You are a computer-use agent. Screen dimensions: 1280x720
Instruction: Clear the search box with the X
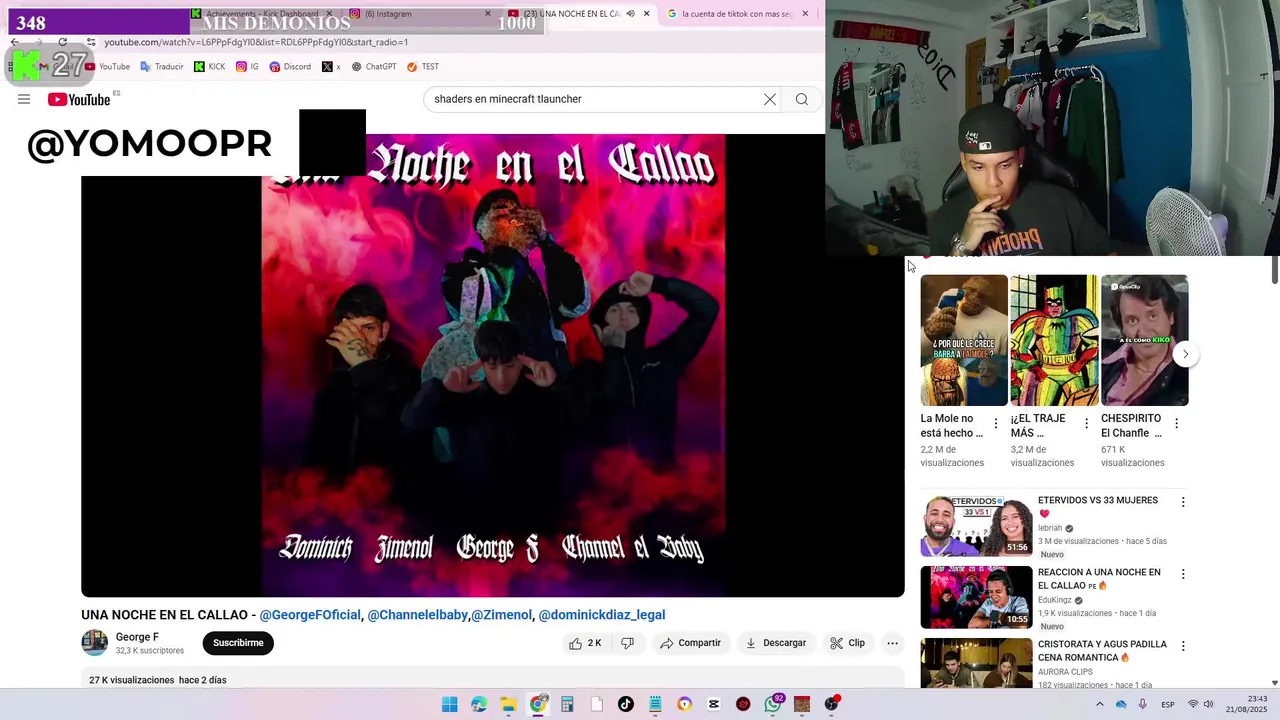(770, 99)
